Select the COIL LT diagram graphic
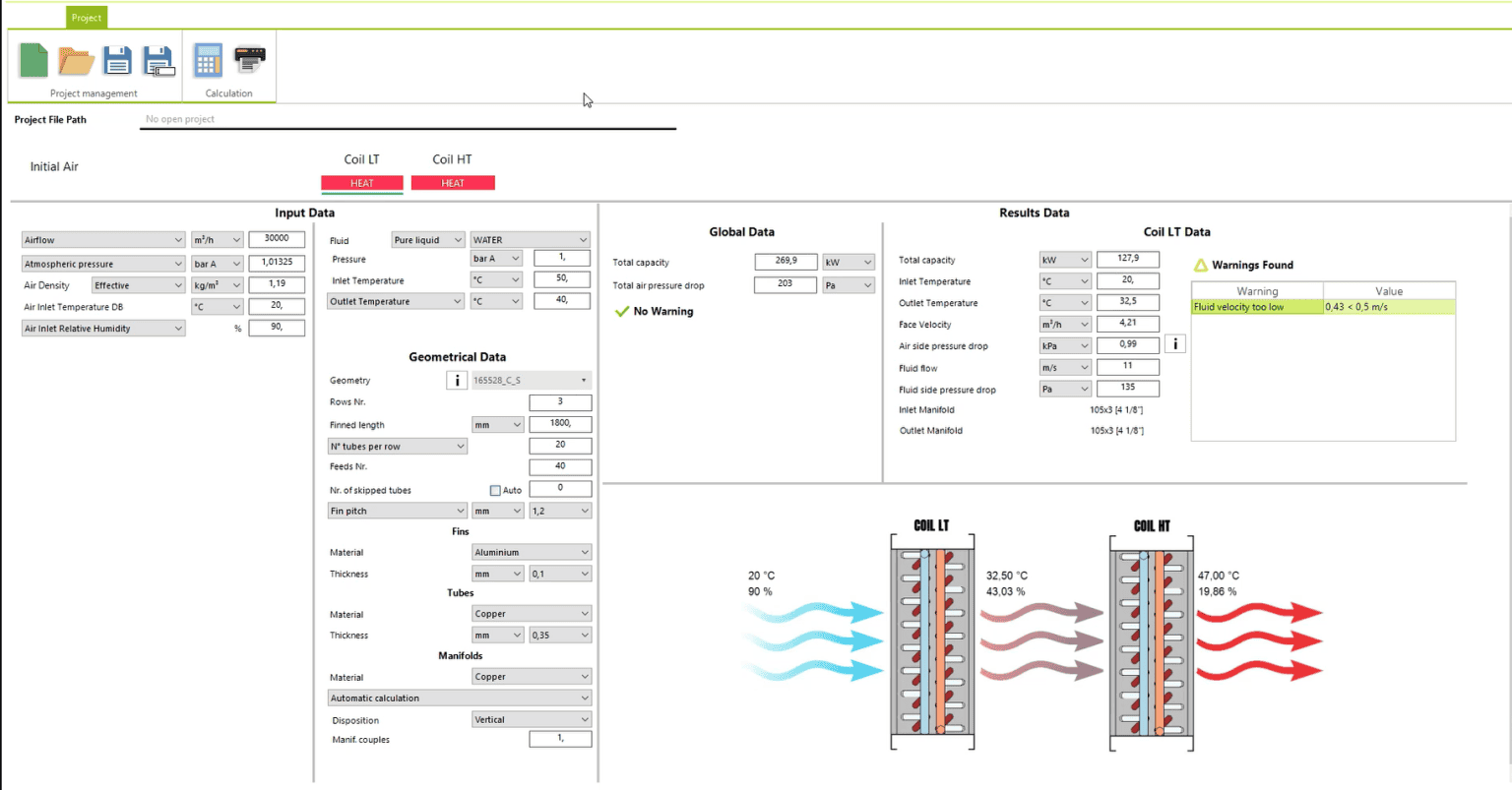 tap(932, 642)
